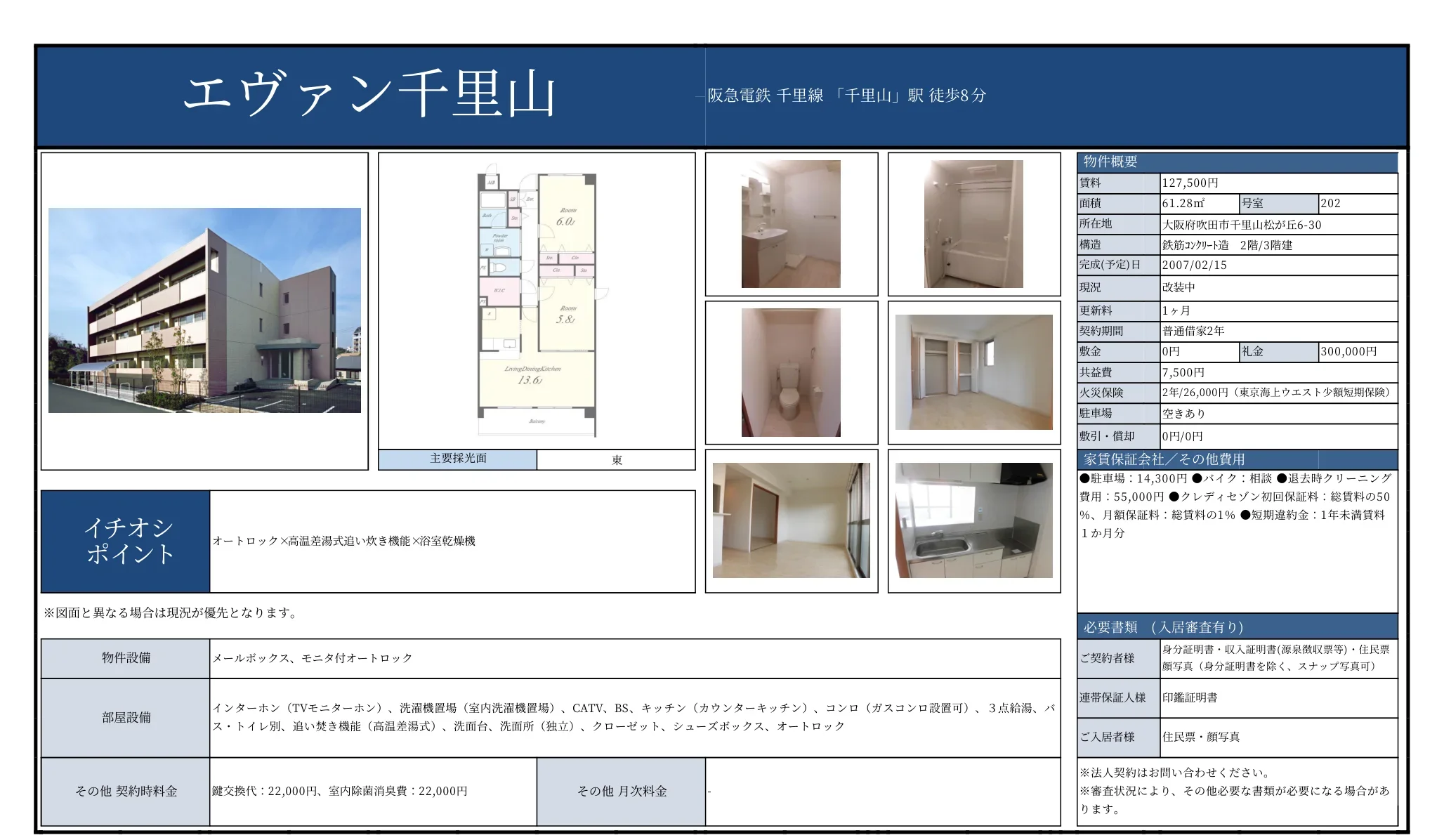Click the エヴァン千里山 title text

[x=369, y=95]
